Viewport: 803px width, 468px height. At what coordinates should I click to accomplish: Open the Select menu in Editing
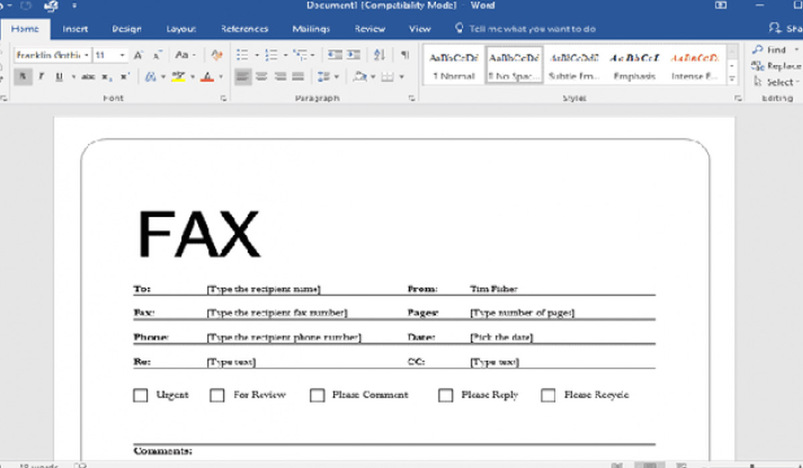(x=776, y=82)
